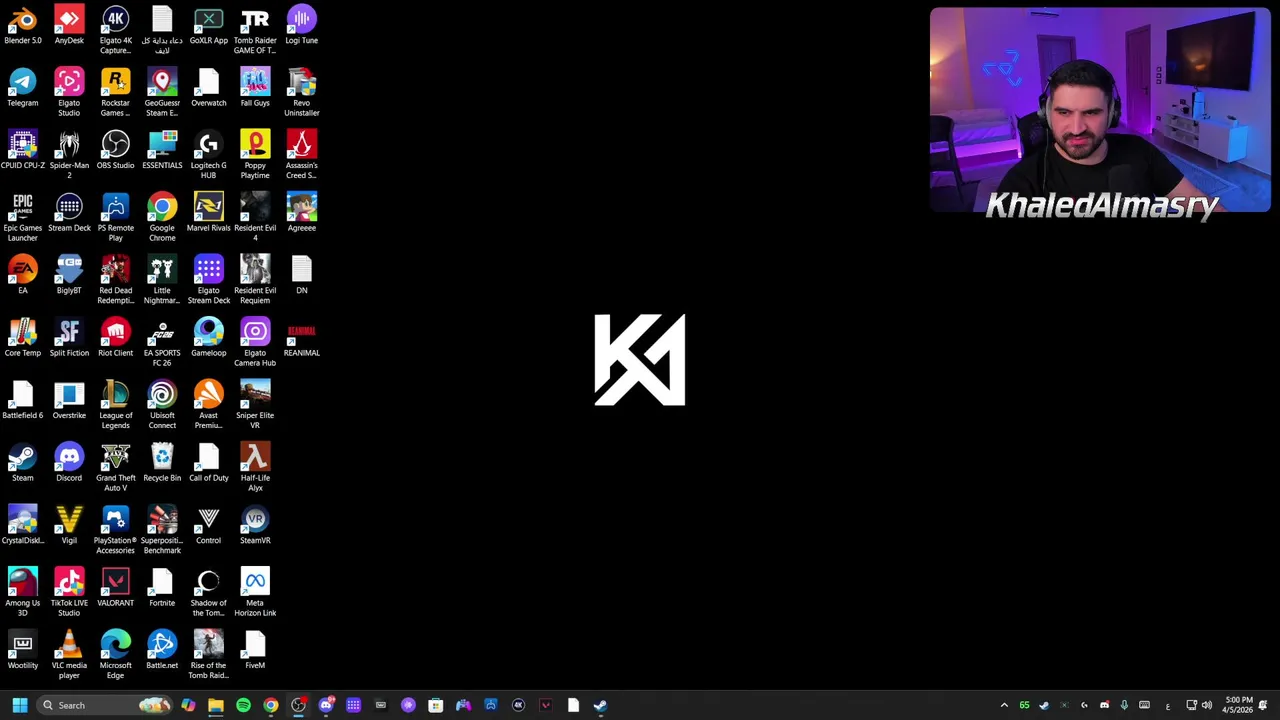Open the notification bell in the taskbar
The width and height of the screenshot is (1280, 720).
[x=1264, y=705]
